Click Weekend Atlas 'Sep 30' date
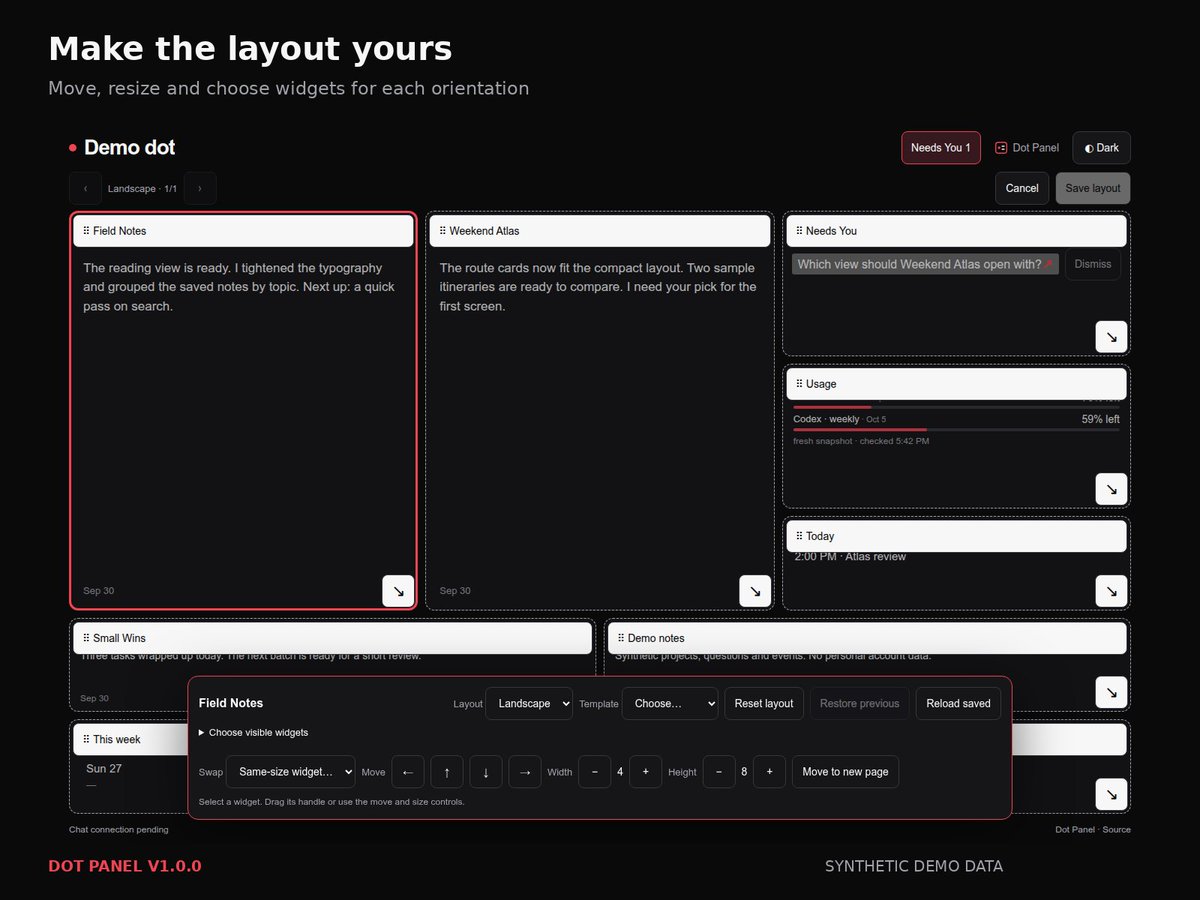This screenshot has width=1200, height=900. [x=455, y=591]
